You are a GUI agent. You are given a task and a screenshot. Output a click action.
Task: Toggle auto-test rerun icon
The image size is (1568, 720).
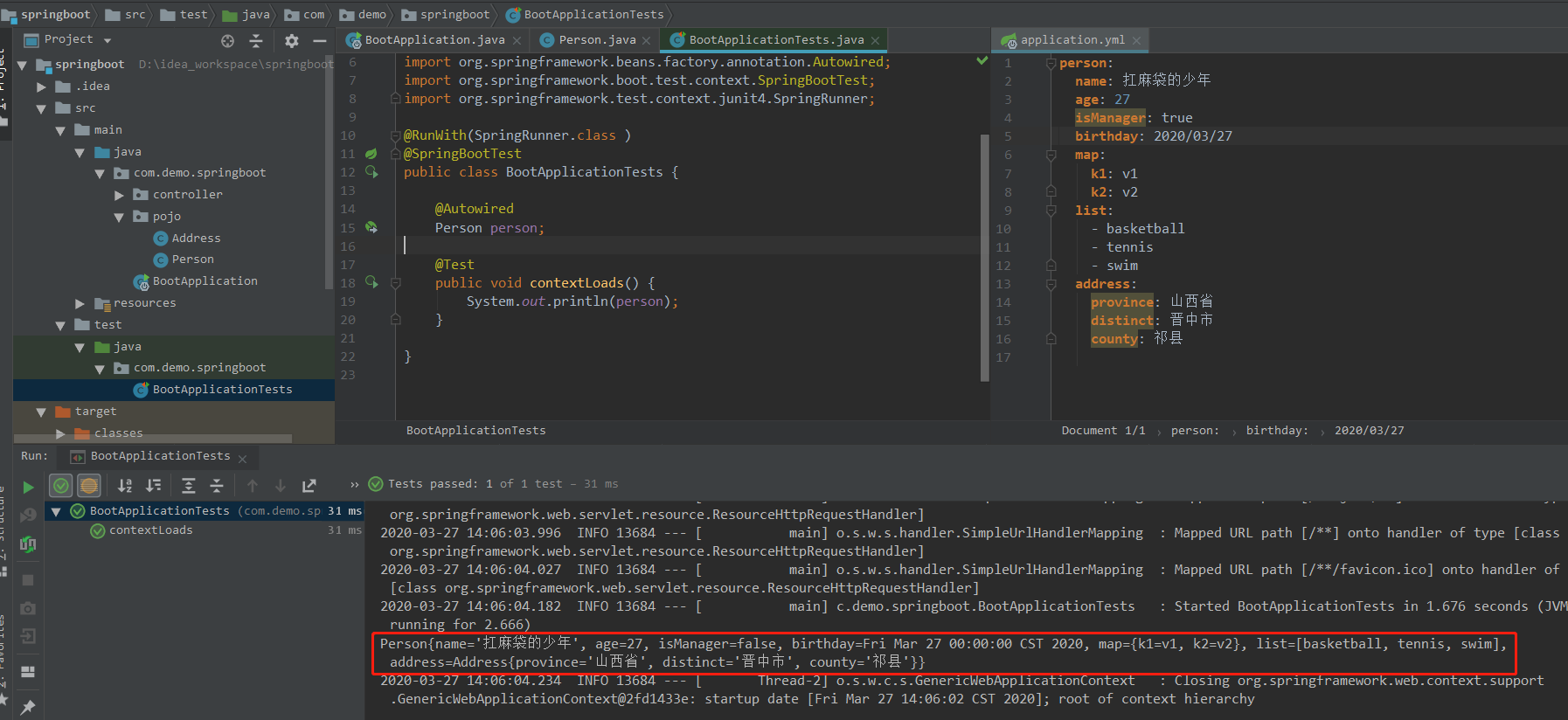(28, 544)
